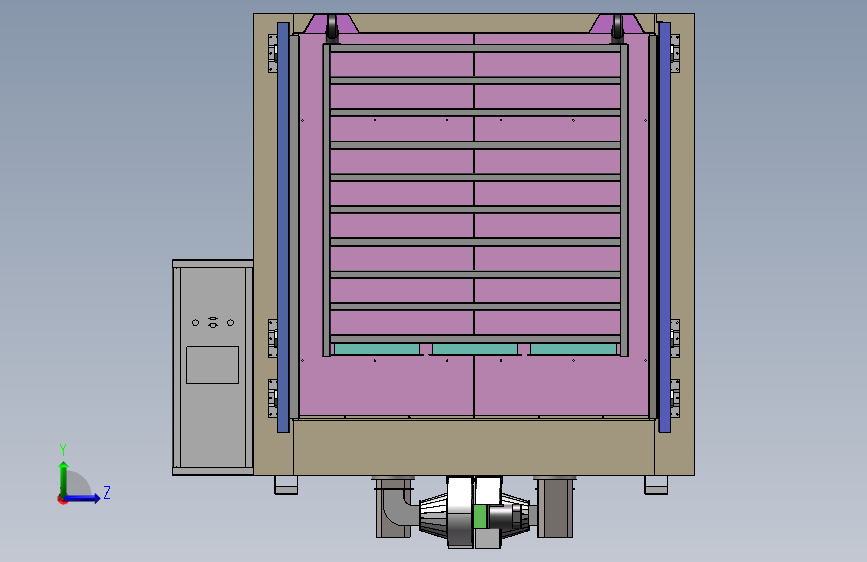The image size is (867, 562).
Task: Select the left blue vertical door rail
Action: coord(283,227)
